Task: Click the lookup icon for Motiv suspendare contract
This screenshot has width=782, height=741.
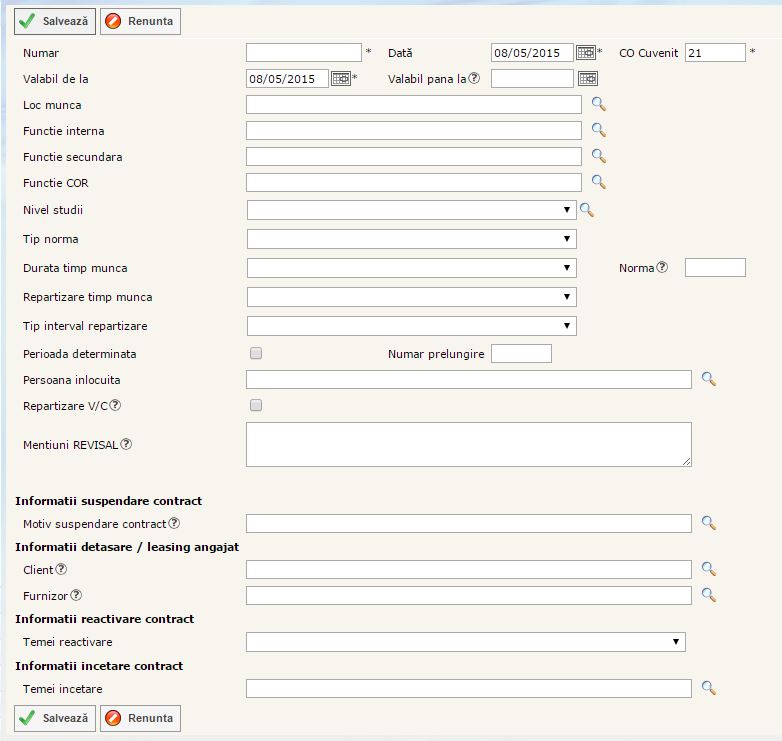Action: [x=709, y=523]
